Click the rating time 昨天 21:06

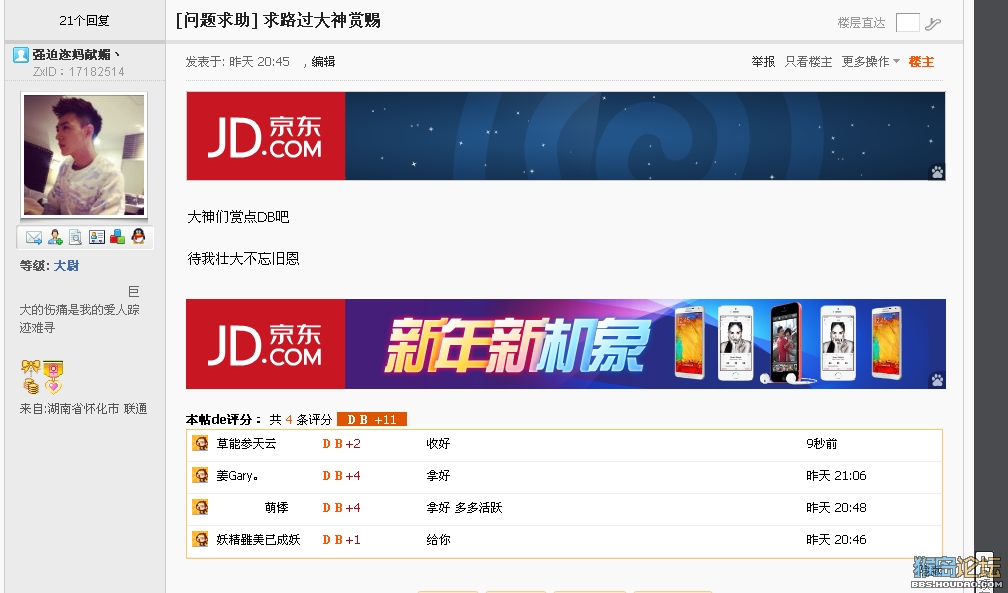coord(836,476)
